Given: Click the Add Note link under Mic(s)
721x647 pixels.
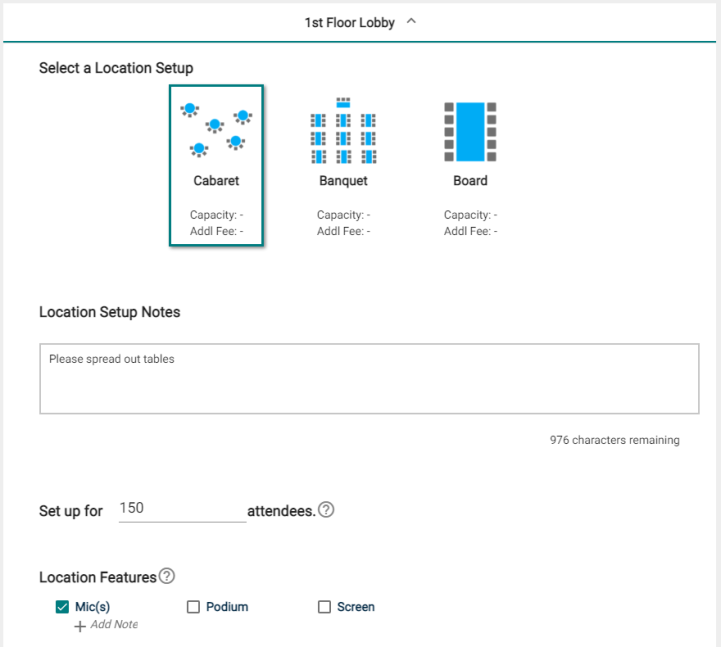Looking at the screenshot, I should point(114,624).
